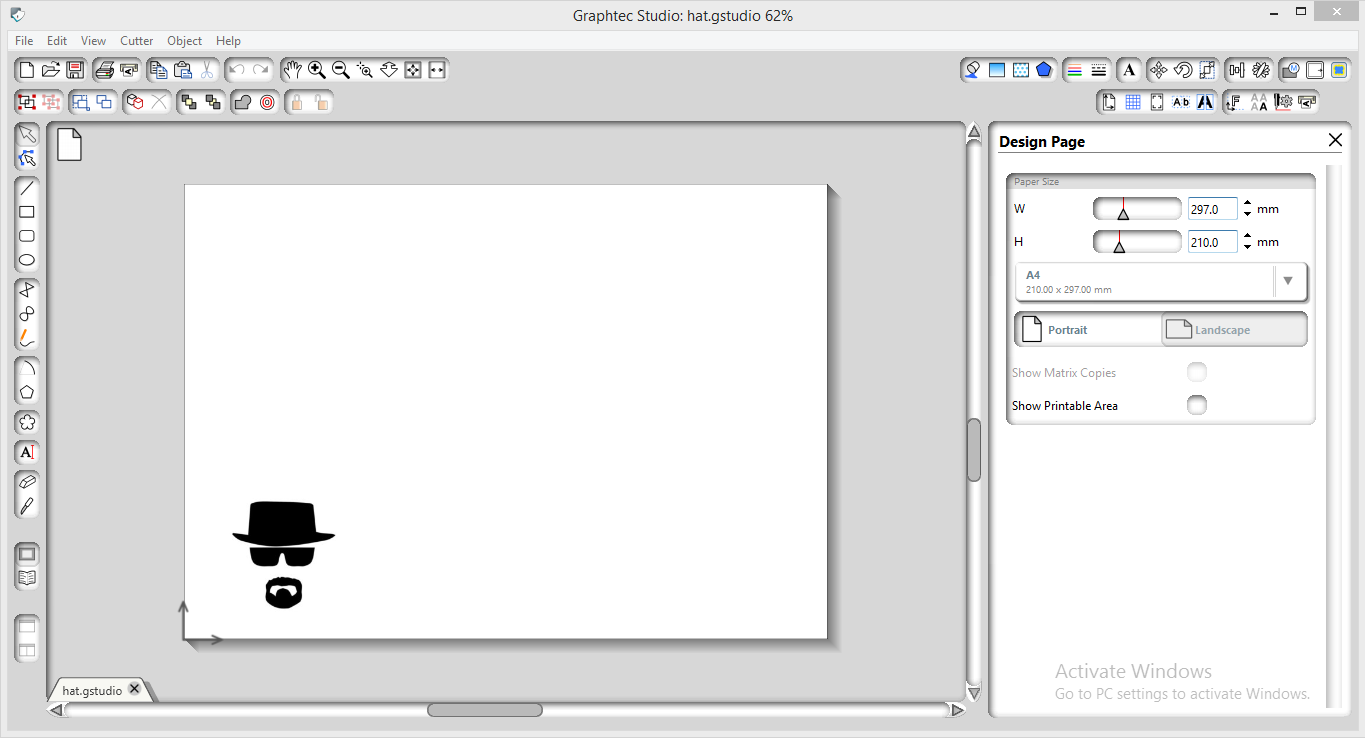The height and width of the screenshot is (738, 1365).
Task: Open the Cut Settings blade gear icon
Action: point(1284,102)
